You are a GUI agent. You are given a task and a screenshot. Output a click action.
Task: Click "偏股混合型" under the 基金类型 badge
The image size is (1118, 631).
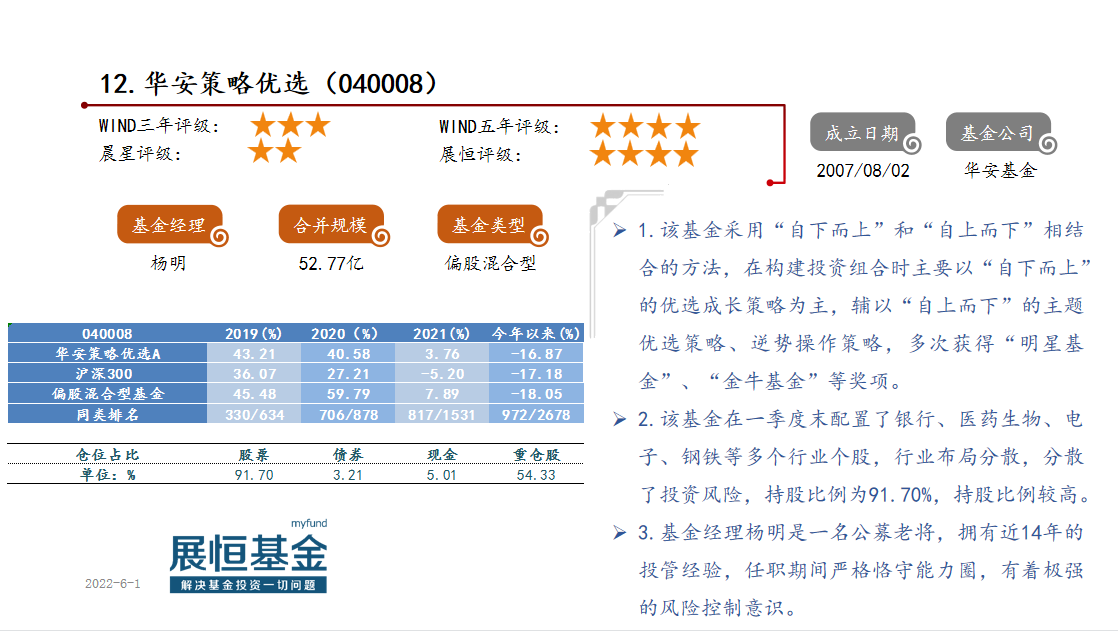pos(491,263)
